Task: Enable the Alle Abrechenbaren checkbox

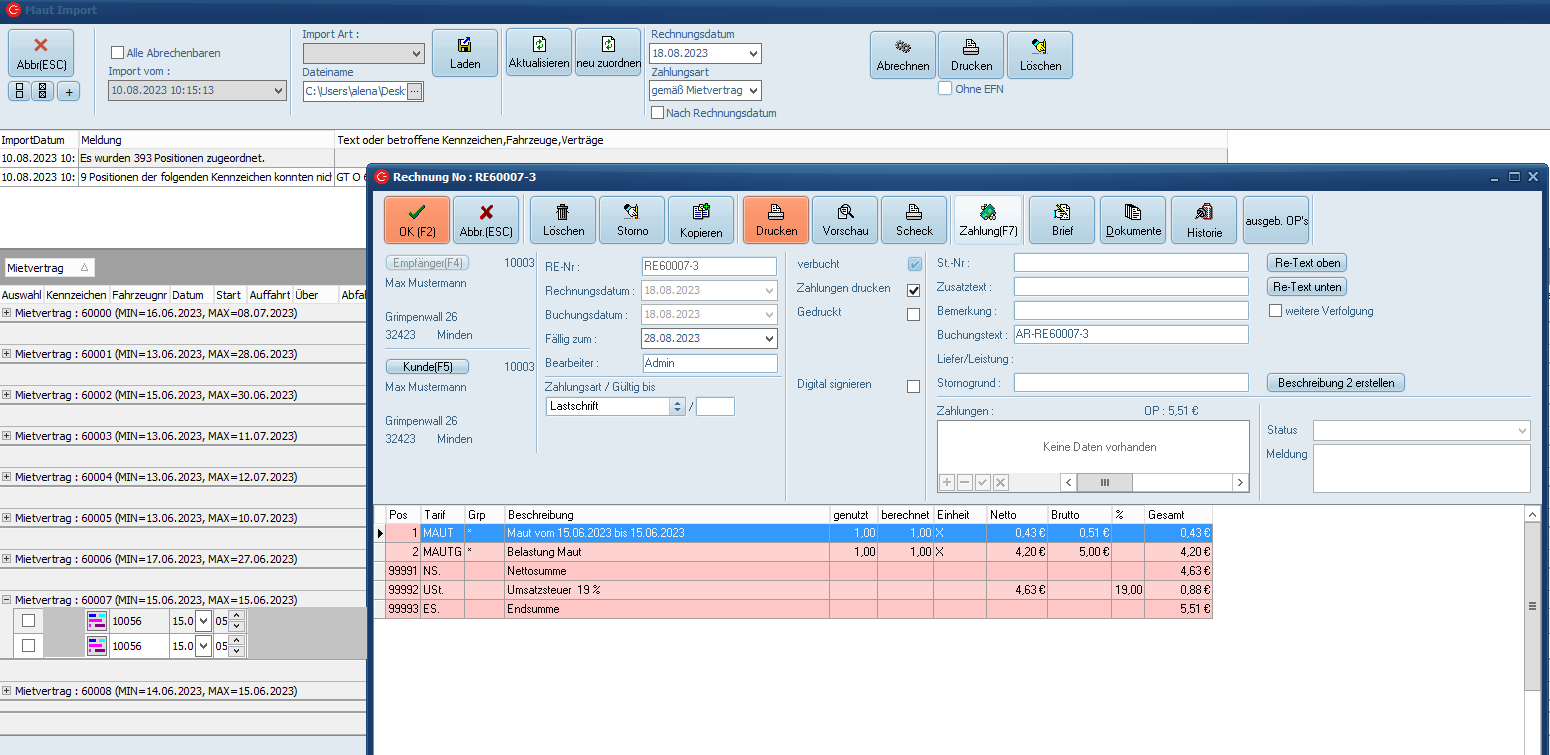Action: point(118,53)
